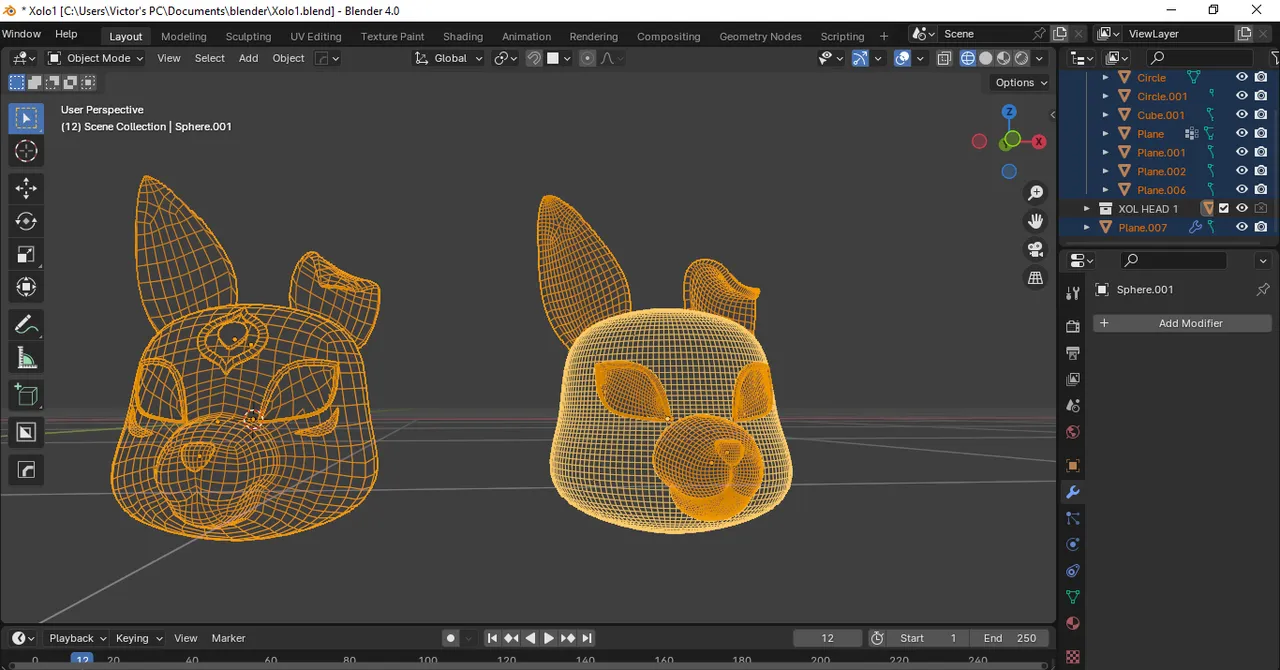
Task: Toggle snapping magnet
Action: 534,58
